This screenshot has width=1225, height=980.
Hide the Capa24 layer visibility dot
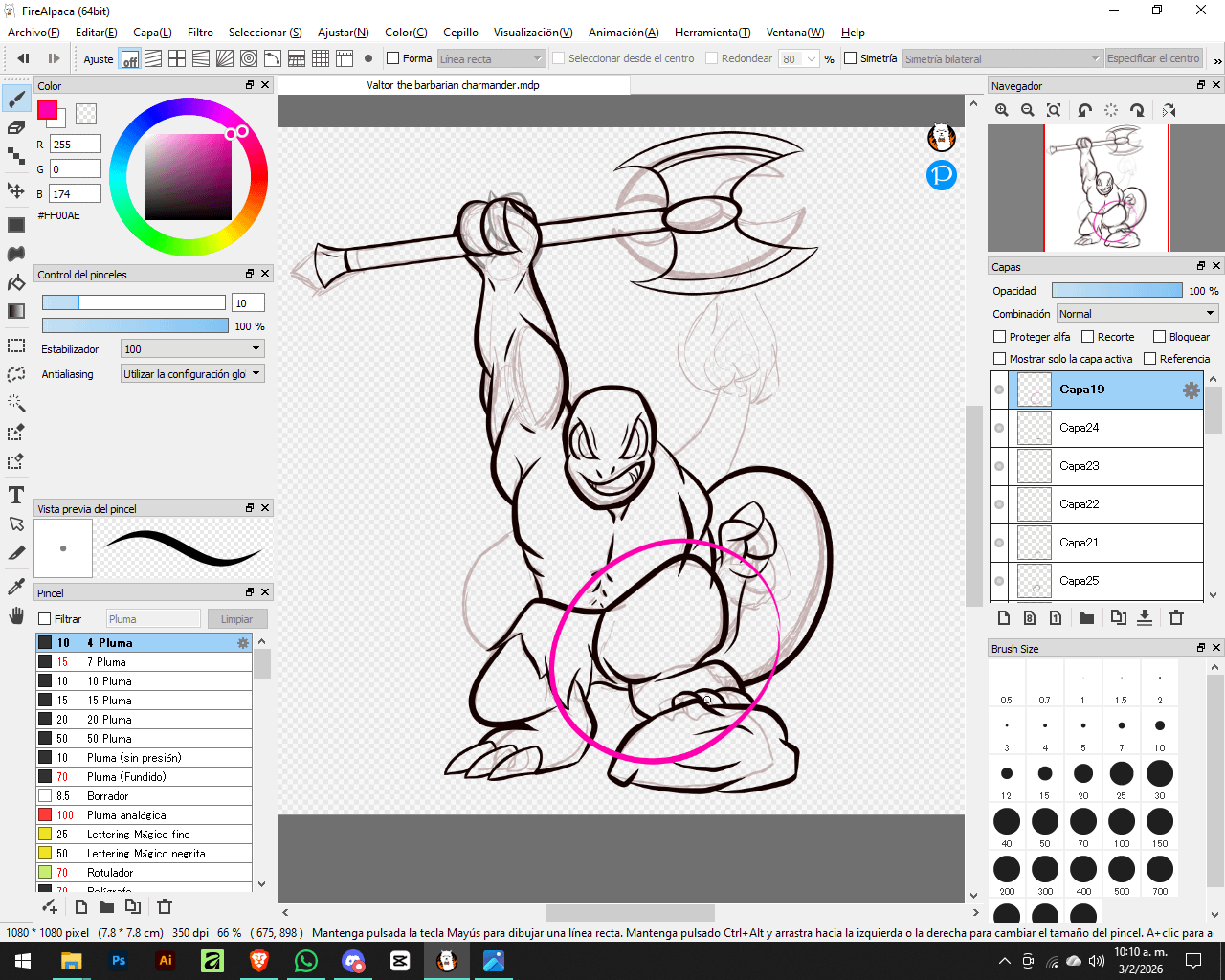point(999,428)
